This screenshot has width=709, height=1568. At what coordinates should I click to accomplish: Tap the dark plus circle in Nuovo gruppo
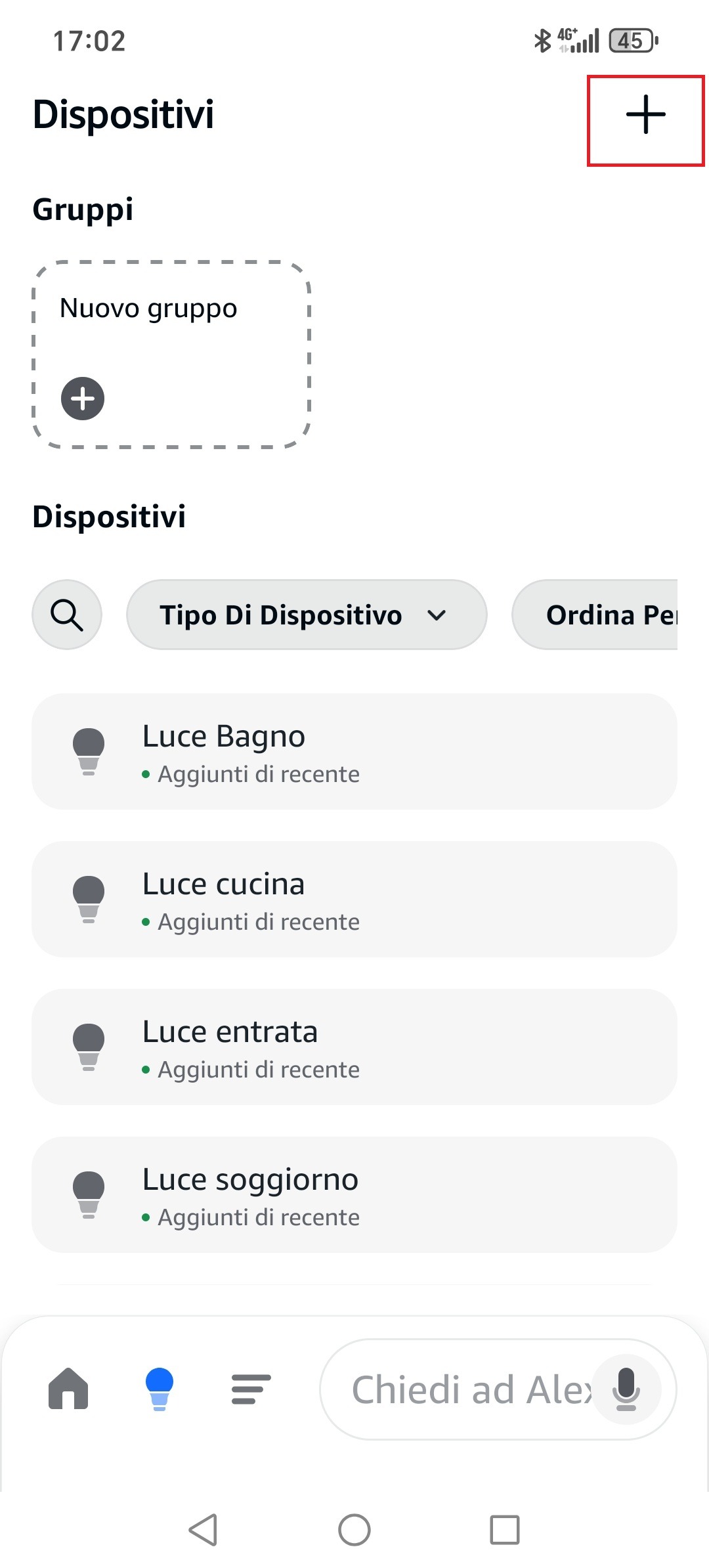(83, 399)
